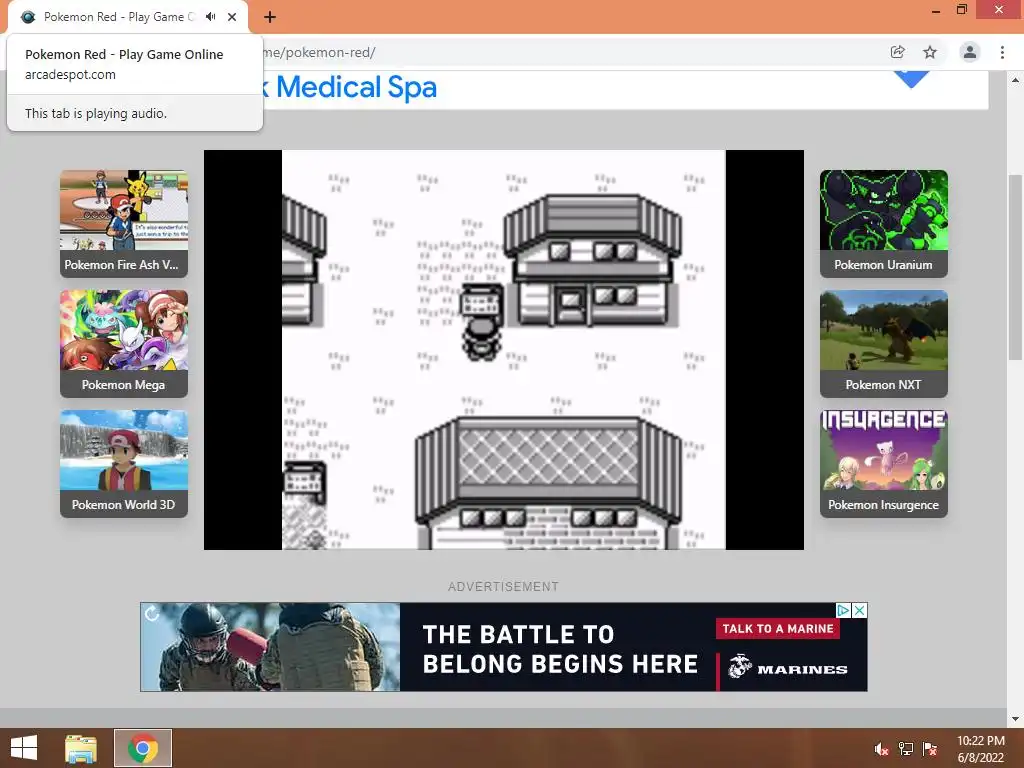Click the page scrollbar up arrow

1015,80
